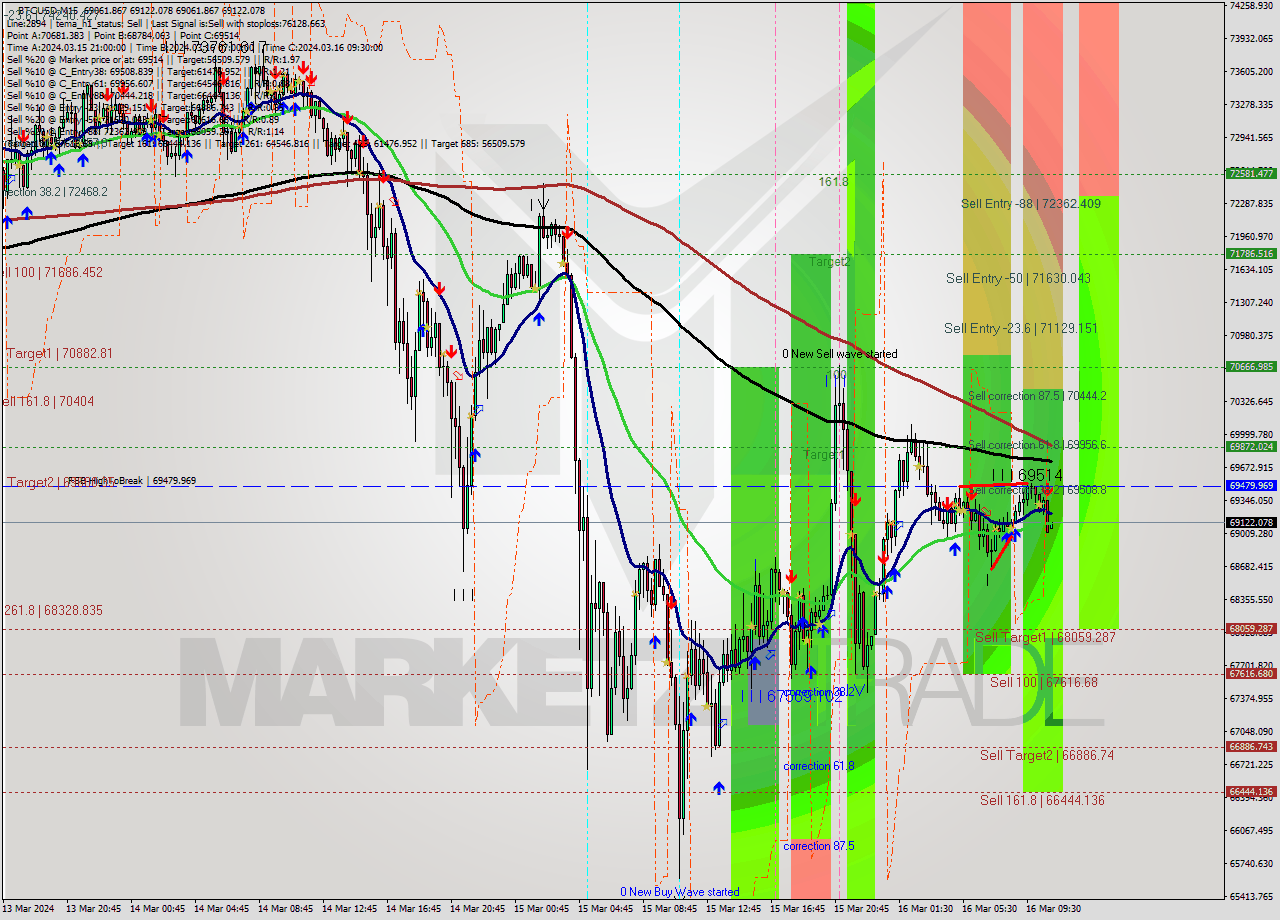The image size is (1280, 920).
Task: Select the 68682.415 price axis value
Action: (x=1251, y=567)
